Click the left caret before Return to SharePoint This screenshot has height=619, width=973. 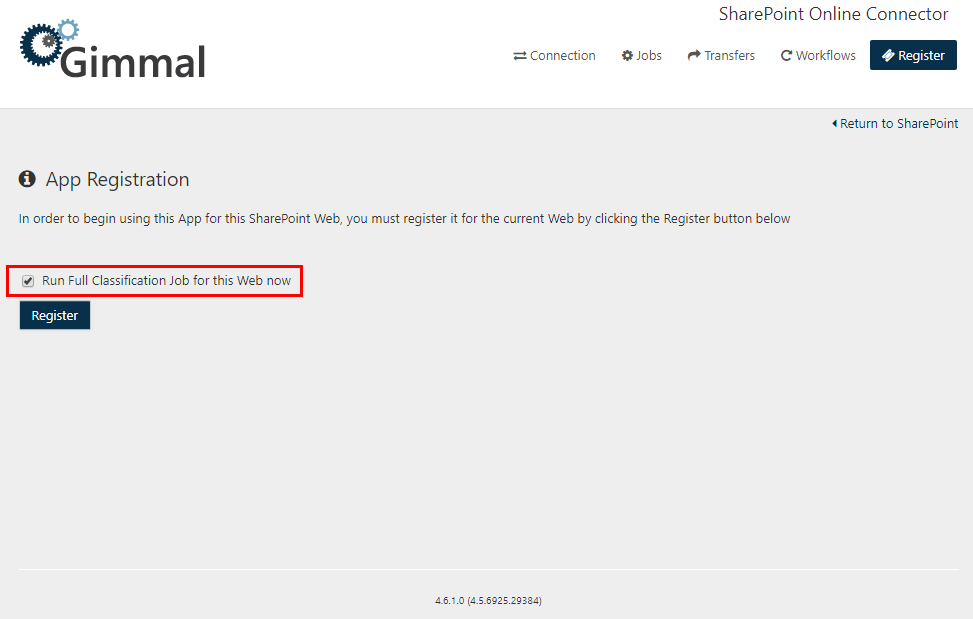(834, 124)
